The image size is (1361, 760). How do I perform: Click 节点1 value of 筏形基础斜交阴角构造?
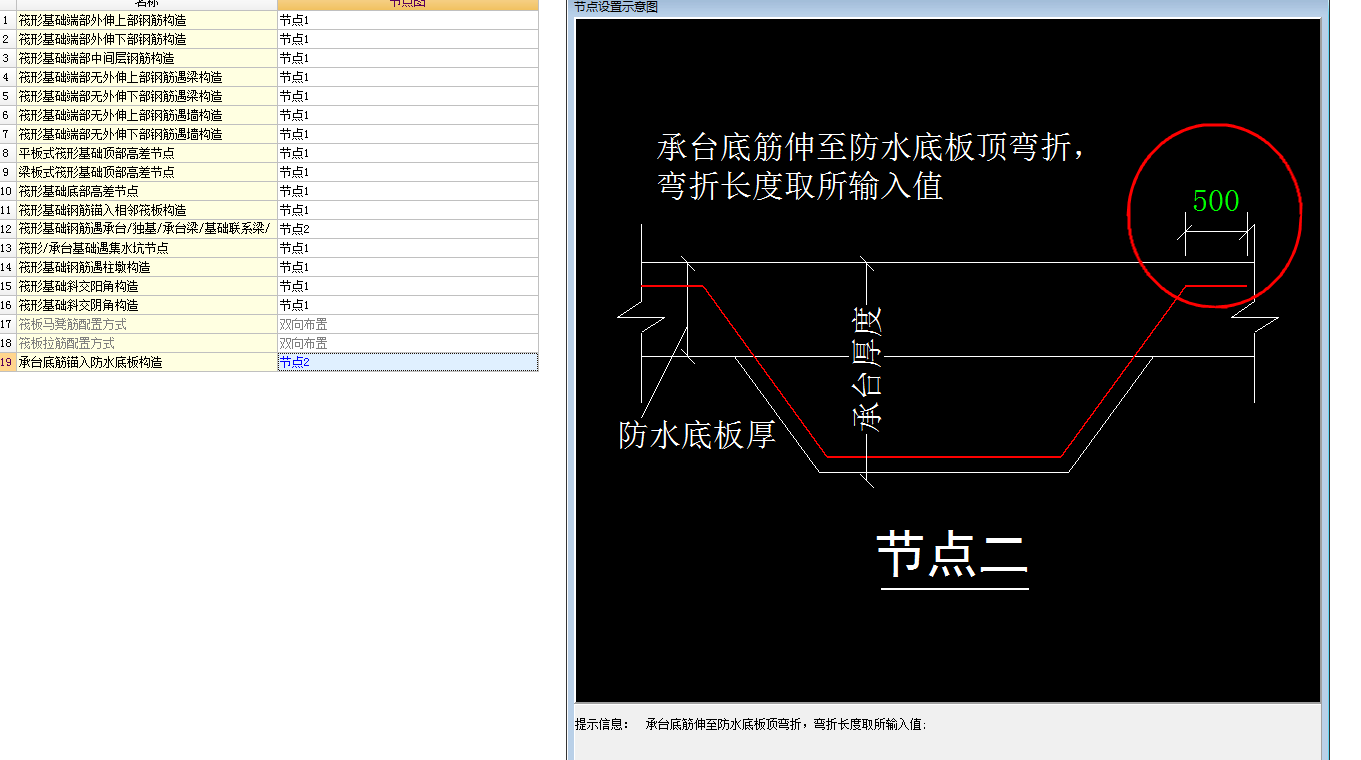(x=408, y=305)
